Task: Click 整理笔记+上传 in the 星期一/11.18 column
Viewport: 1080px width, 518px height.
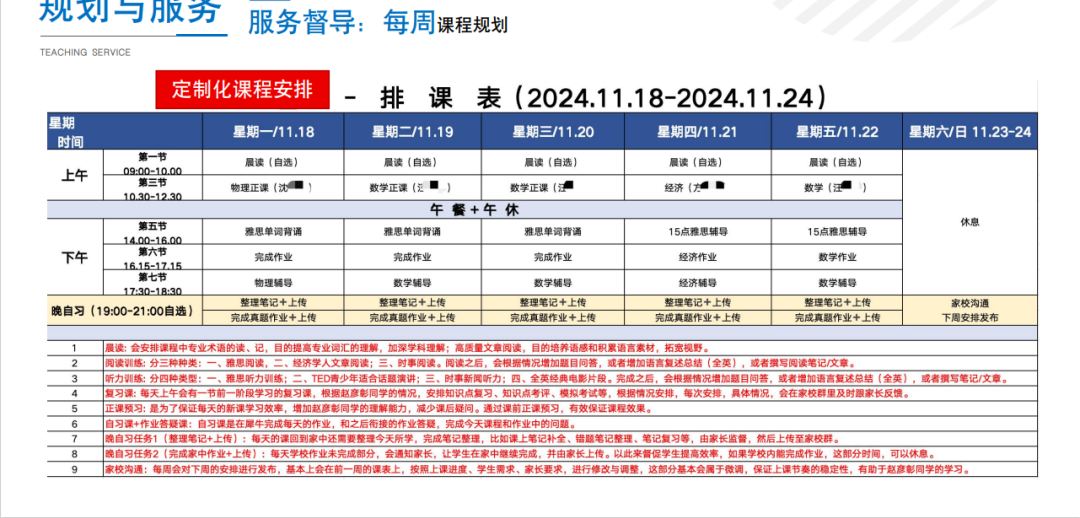Action: [x=273, y=302]
